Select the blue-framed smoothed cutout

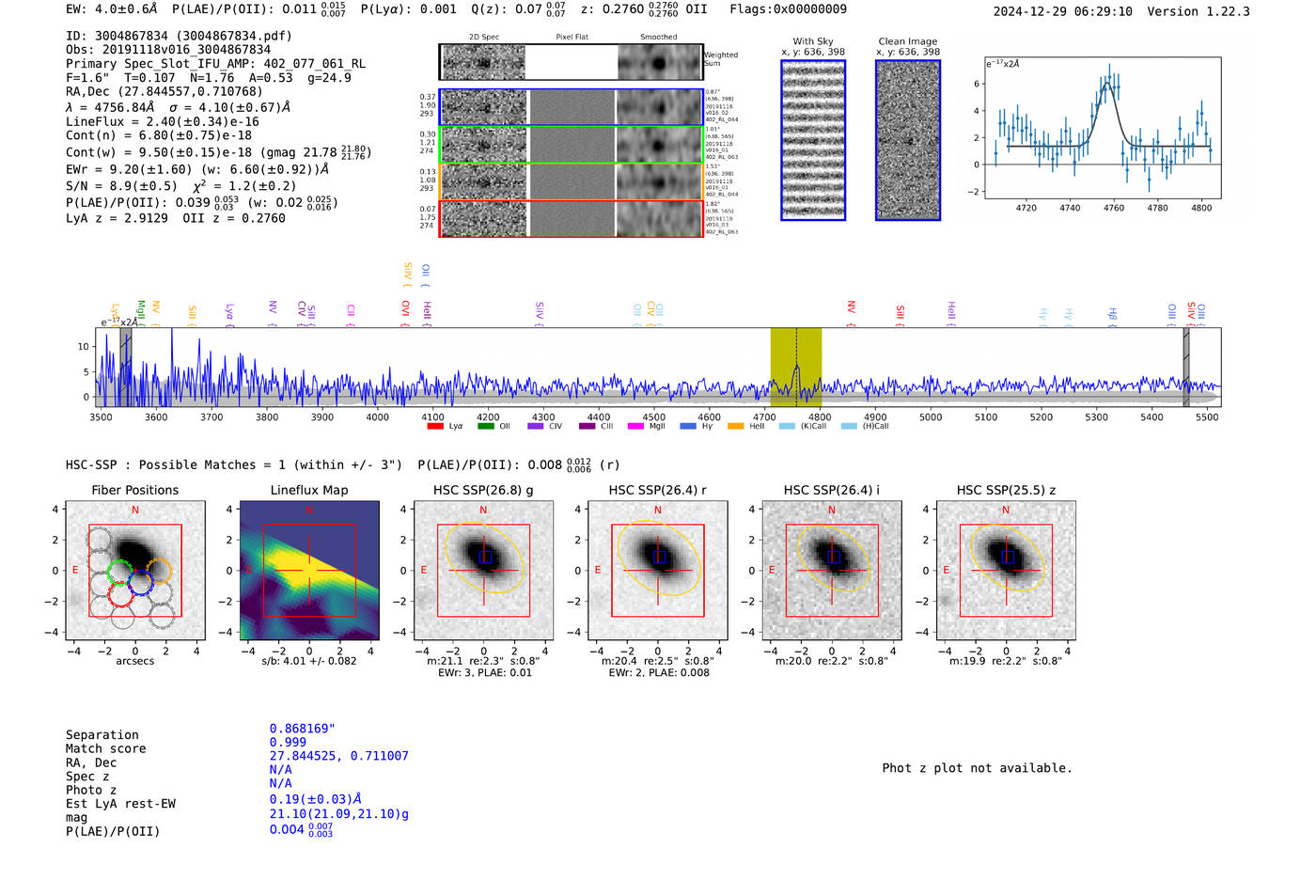660,107
